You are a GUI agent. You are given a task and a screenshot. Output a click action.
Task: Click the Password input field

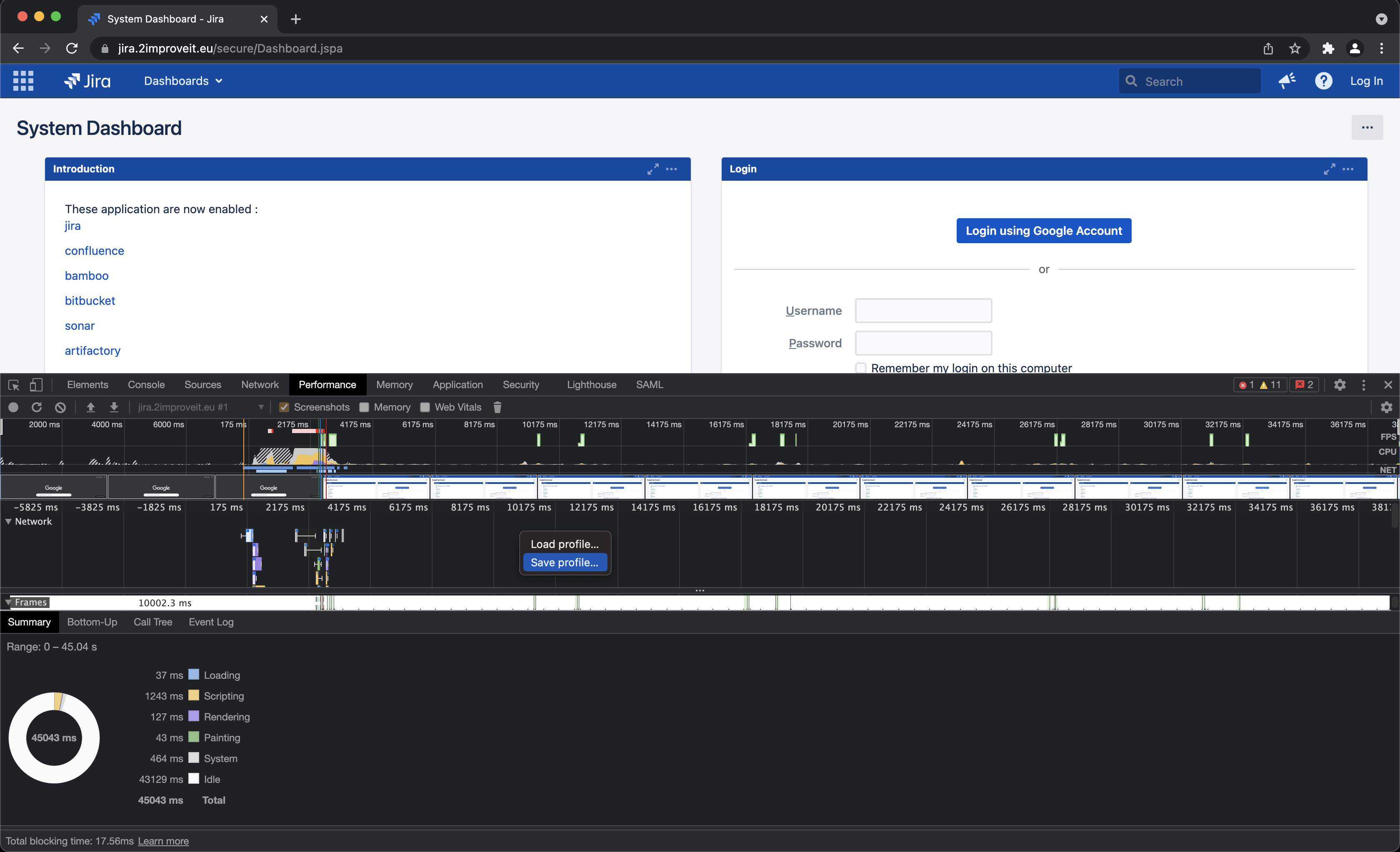coord(923,343)
